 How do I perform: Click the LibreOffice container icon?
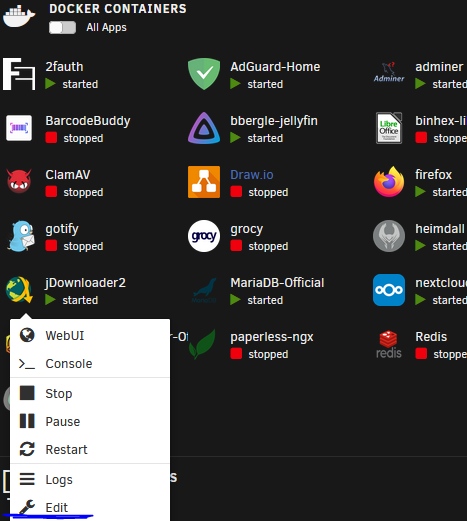tap(389, 128)
